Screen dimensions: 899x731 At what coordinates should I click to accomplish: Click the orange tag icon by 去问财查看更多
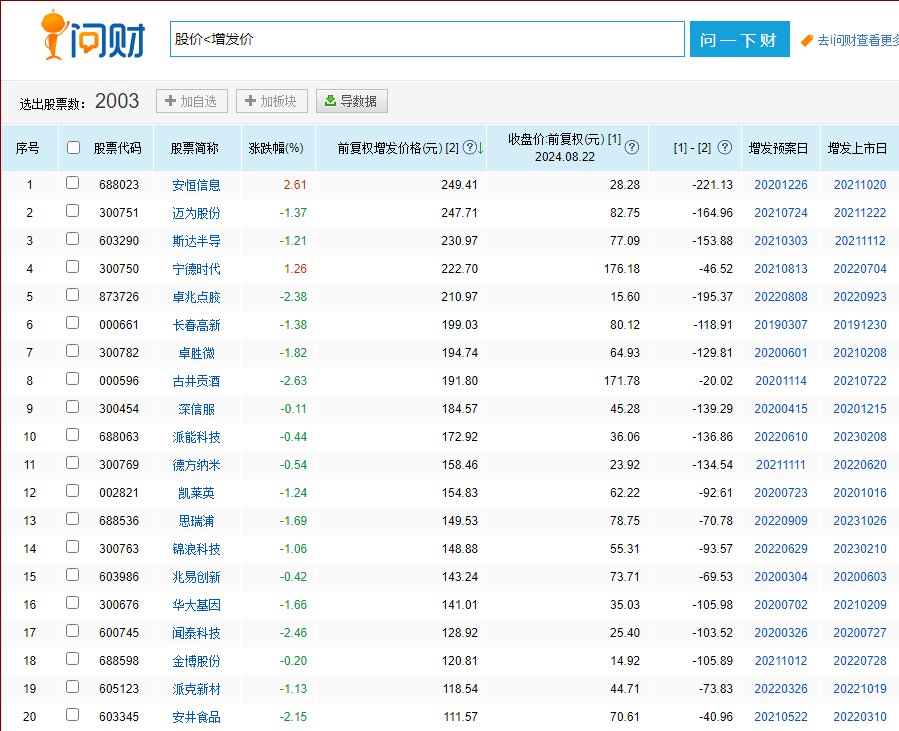pos(807,40)
